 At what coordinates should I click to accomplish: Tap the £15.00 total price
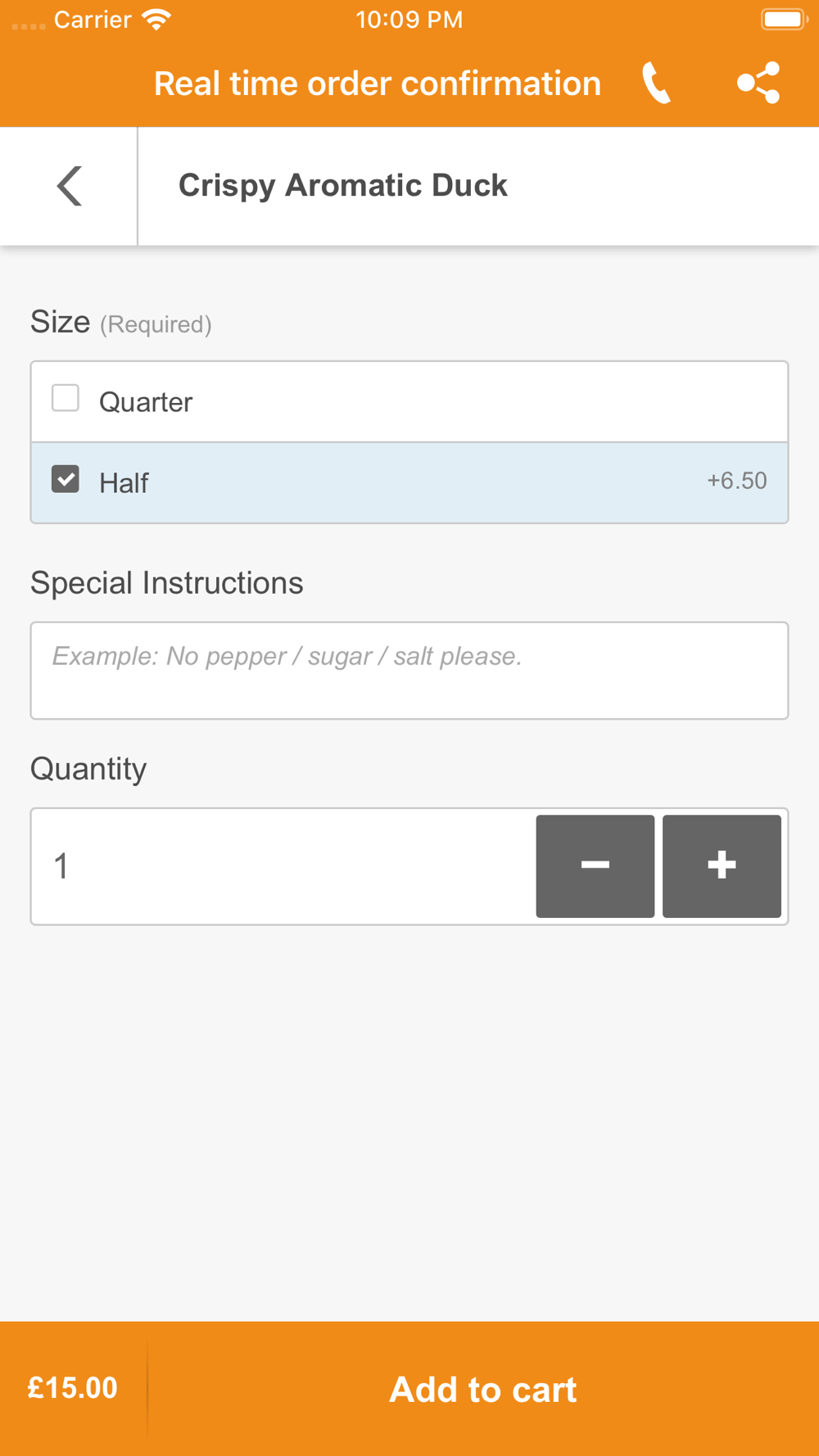(x=73, y=1388)
